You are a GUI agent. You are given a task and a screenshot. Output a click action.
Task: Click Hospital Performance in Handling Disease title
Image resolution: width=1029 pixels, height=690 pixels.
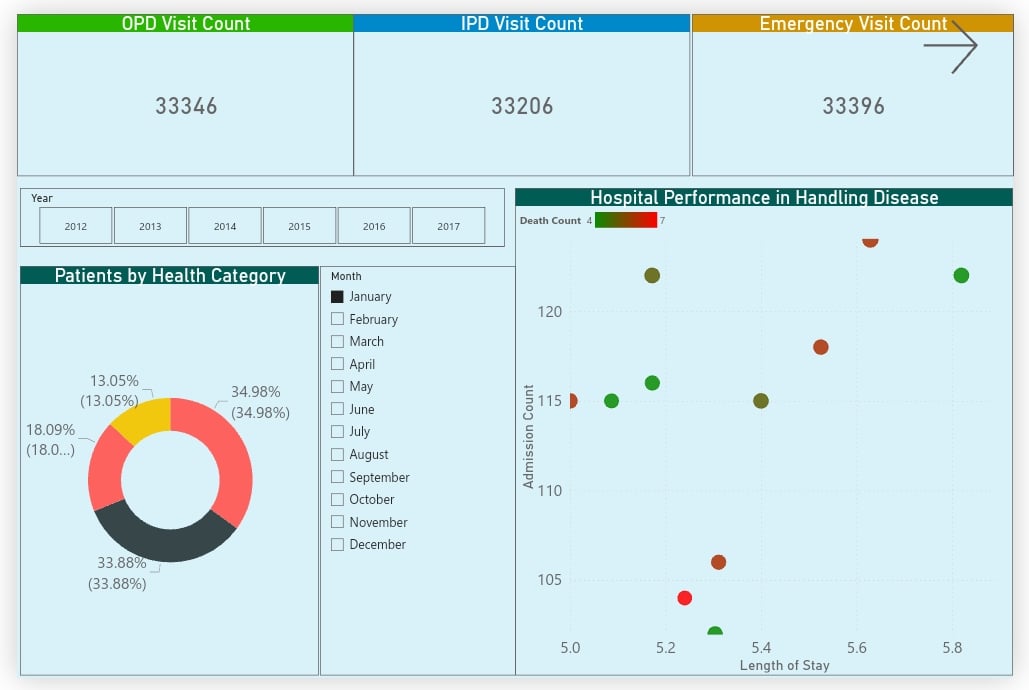click(x=764, y=198)
